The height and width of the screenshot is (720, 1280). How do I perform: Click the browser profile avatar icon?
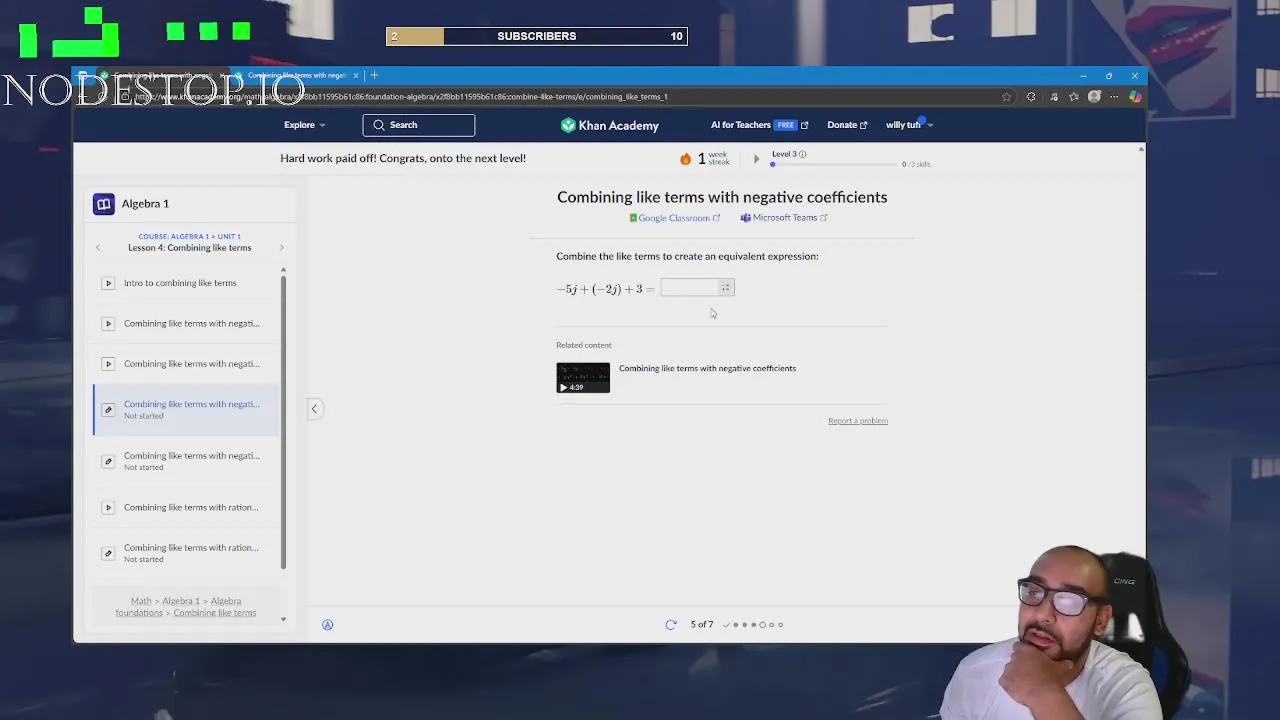point(1095,97)
